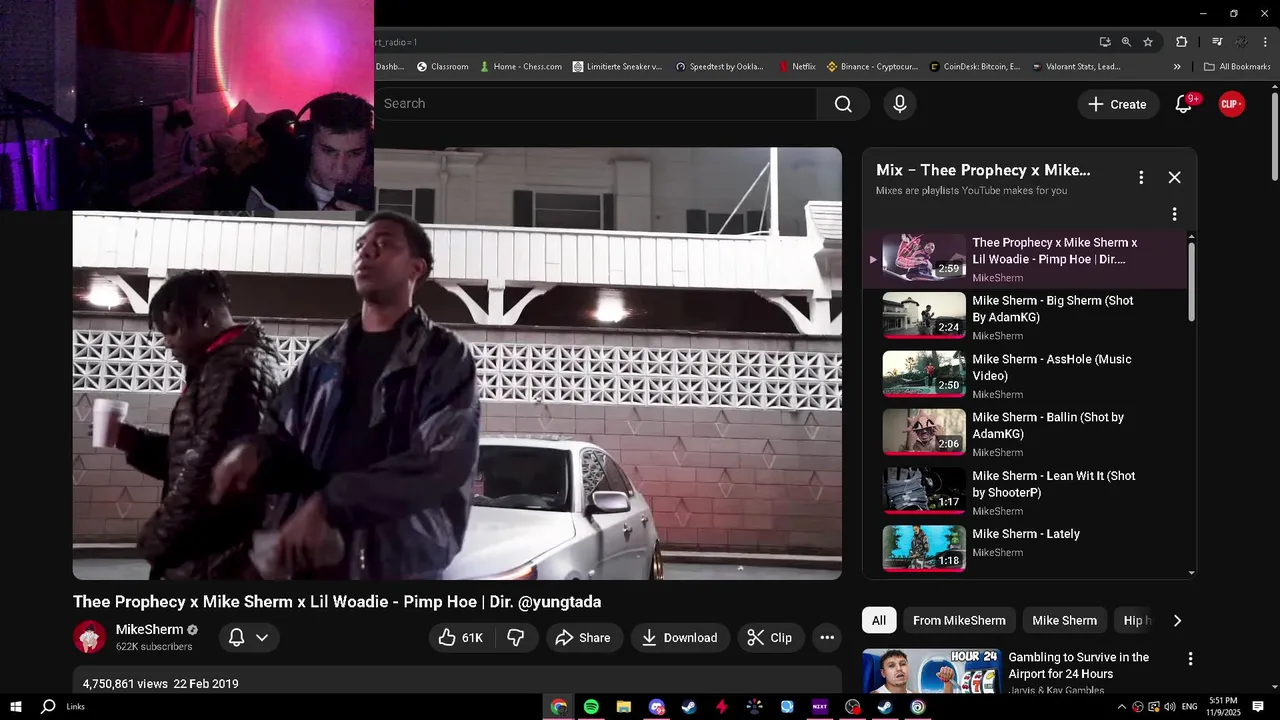Open Speedtest by Ookla bookmark
The height and width of the screenshot is (720, 1280).
(x=720, y=67)
